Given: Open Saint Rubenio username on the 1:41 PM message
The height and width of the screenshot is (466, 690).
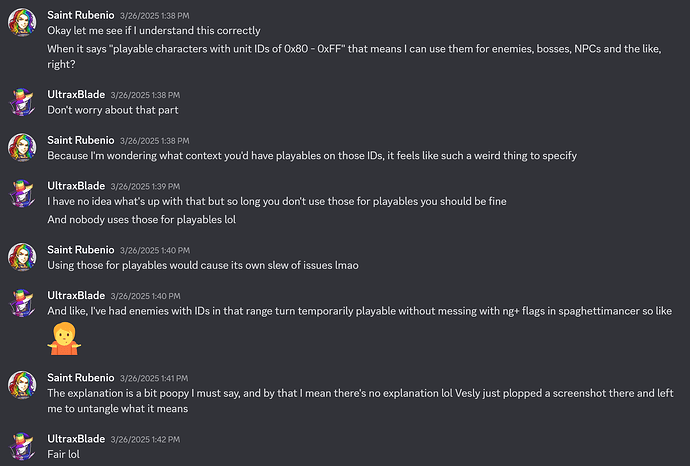Looking at the screenshot, I should [x=80, y=378].
